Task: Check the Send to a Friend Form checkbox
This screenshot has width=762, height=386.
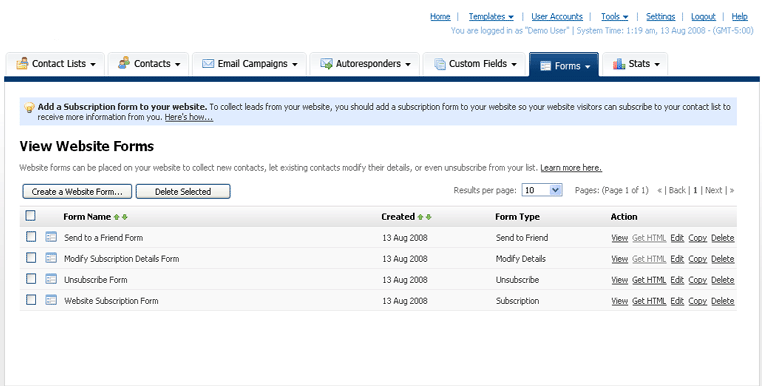Action: [31, 237]
